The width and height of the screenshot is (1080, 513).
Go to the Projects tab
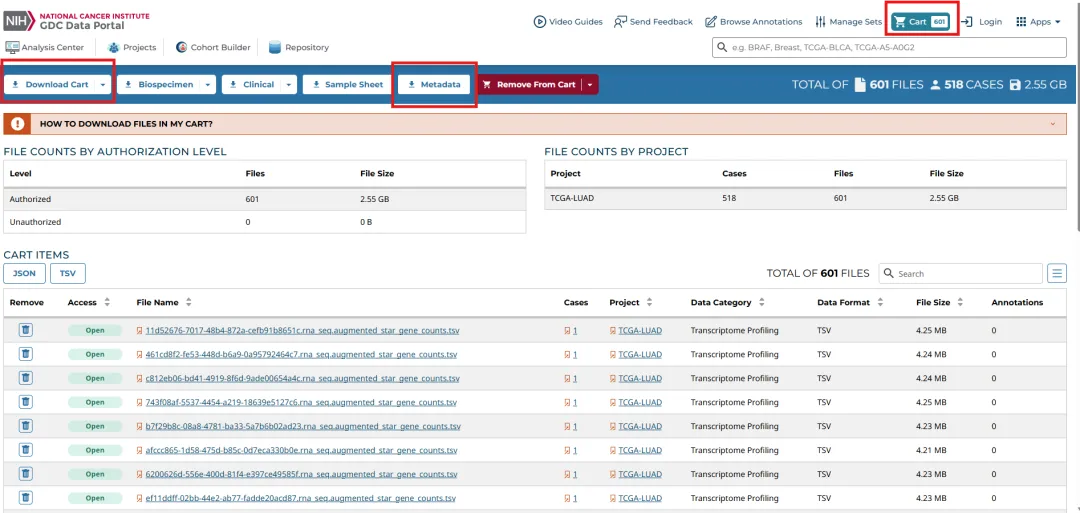pyautogui.click(x=132, y=48)
